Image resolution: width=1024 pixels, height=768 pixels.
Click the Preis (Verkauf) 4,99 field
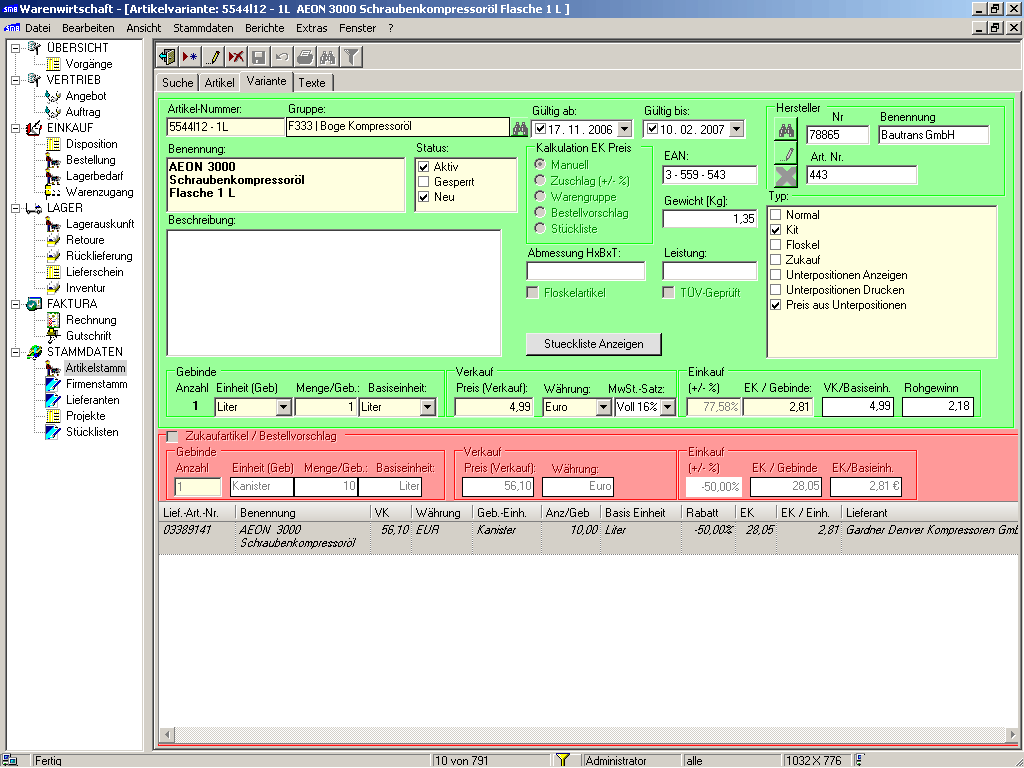coord(494,407)
